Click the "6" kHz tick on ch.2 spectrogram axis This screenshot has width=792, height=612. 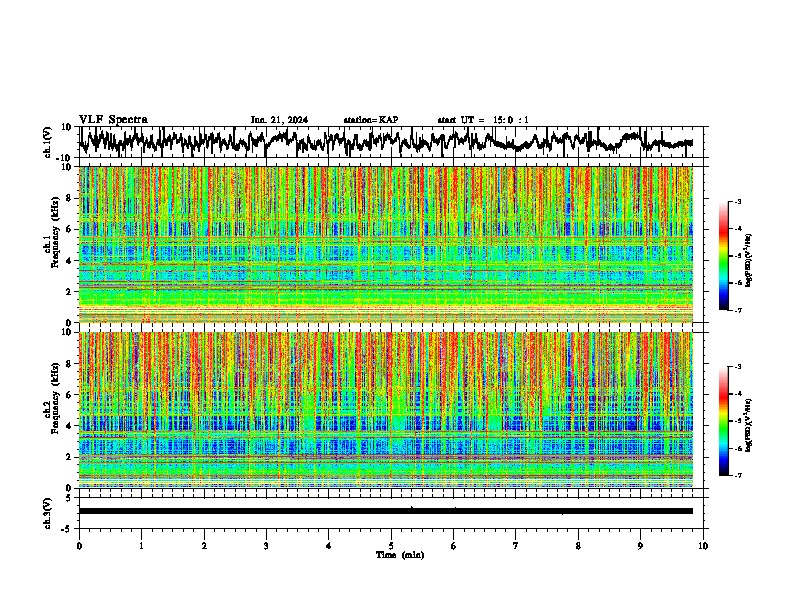click(69, 395)
